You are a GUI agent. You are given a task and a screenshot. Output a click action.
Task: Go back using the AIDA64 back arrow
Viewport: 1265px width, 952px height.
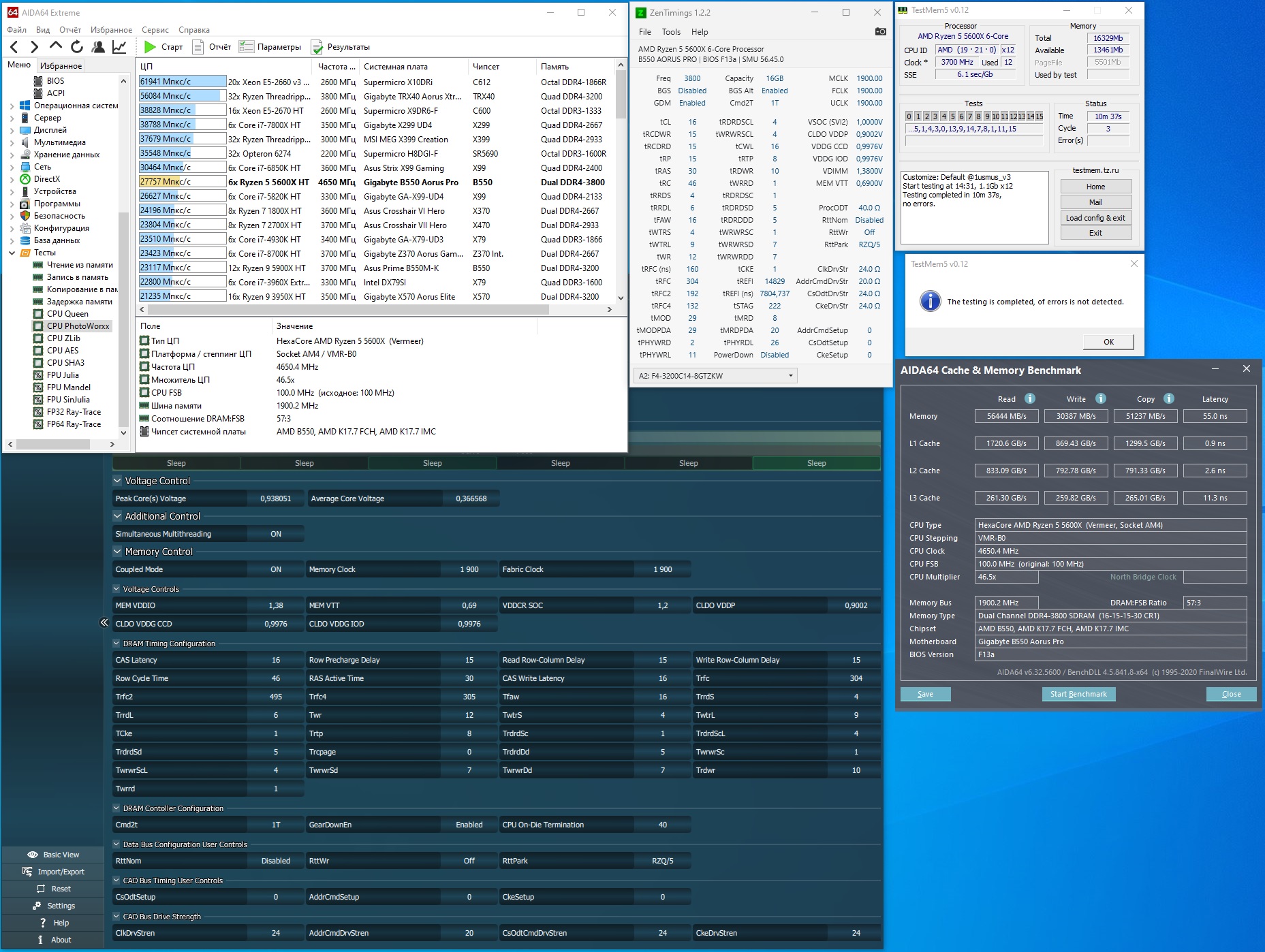[14, 47]
